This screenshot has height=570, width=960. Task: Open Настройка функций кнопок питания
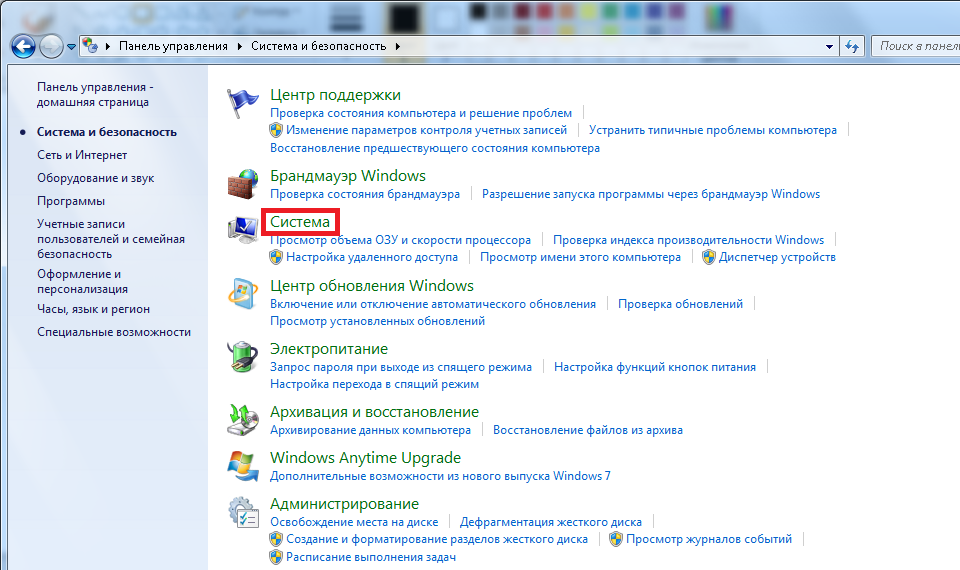654,367
